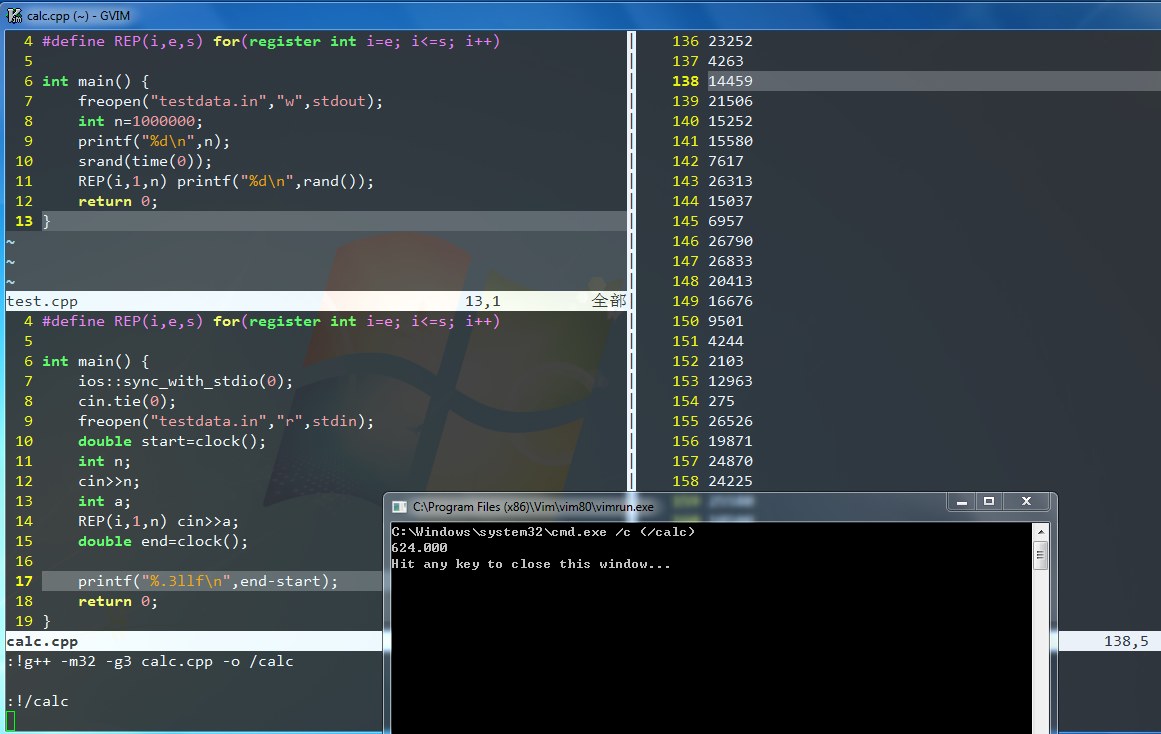Click the value 26790 on line 146

pos(730,241)
